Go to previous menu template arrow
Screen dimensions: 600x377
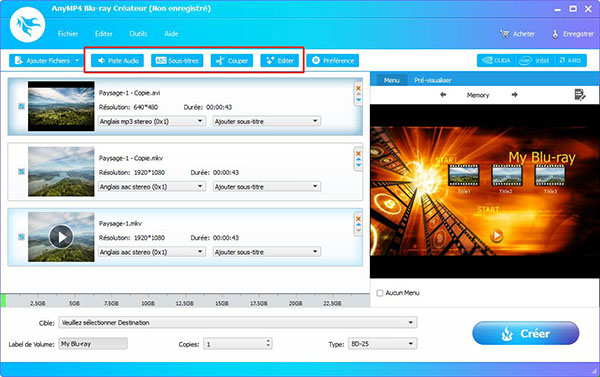coord(443,95)
